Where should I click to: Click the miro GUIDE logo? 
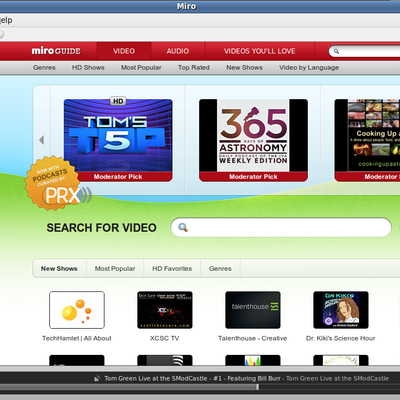click(56, 51)
